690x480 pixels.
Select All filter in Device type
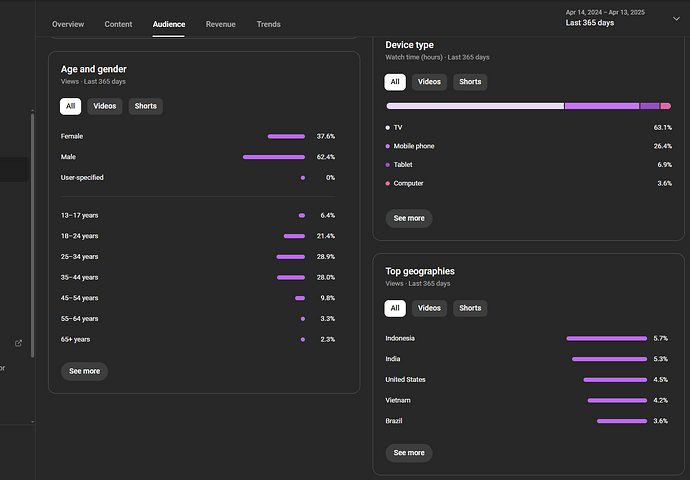click(x=395, y=82)
